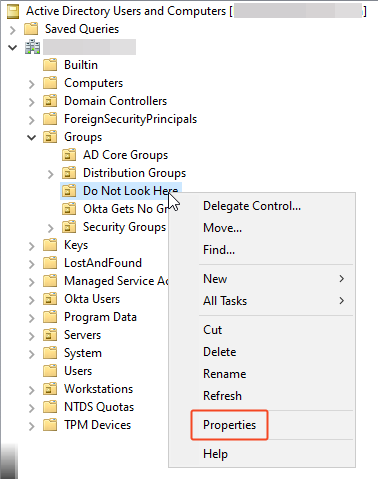Click the Active Directory Users and Computers root icon
The width and height of the screenshot is (378, 479).
click(13, 11)
